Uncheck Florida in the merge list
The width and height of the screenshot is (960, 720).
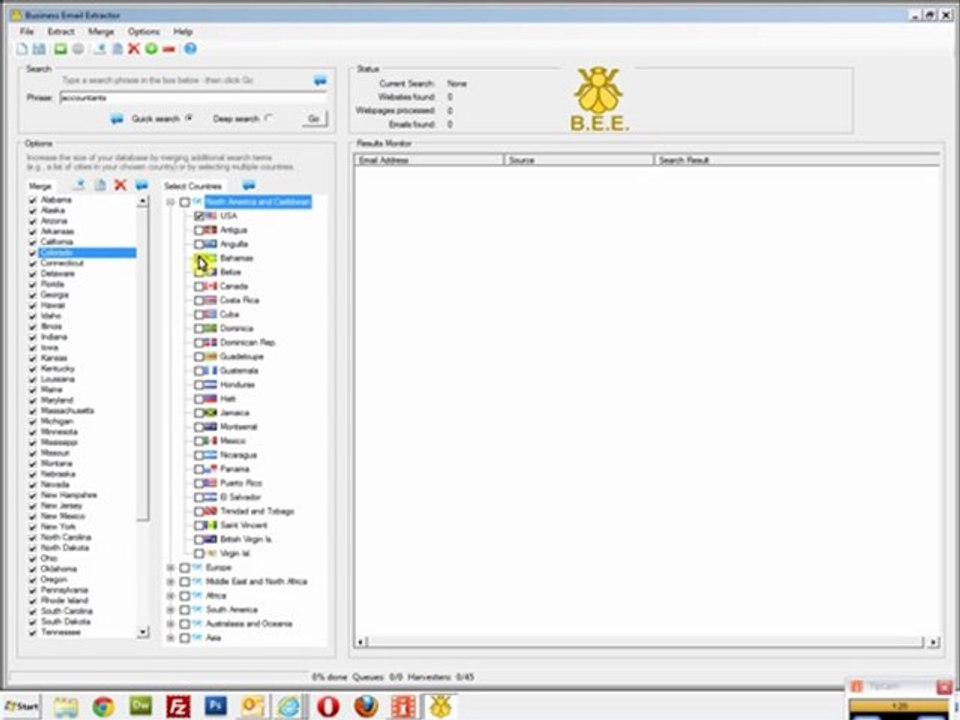32,284
